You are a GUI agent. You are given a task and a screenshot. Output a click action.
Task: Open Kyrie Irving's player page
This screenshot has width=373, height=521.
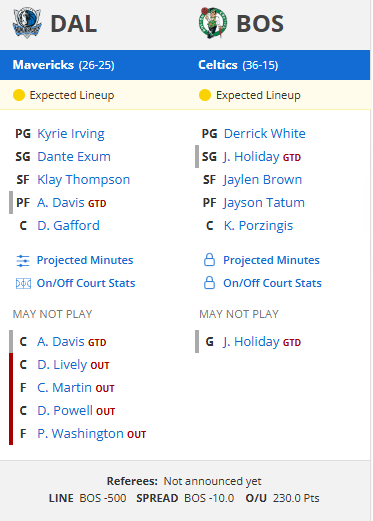(71, 134)
